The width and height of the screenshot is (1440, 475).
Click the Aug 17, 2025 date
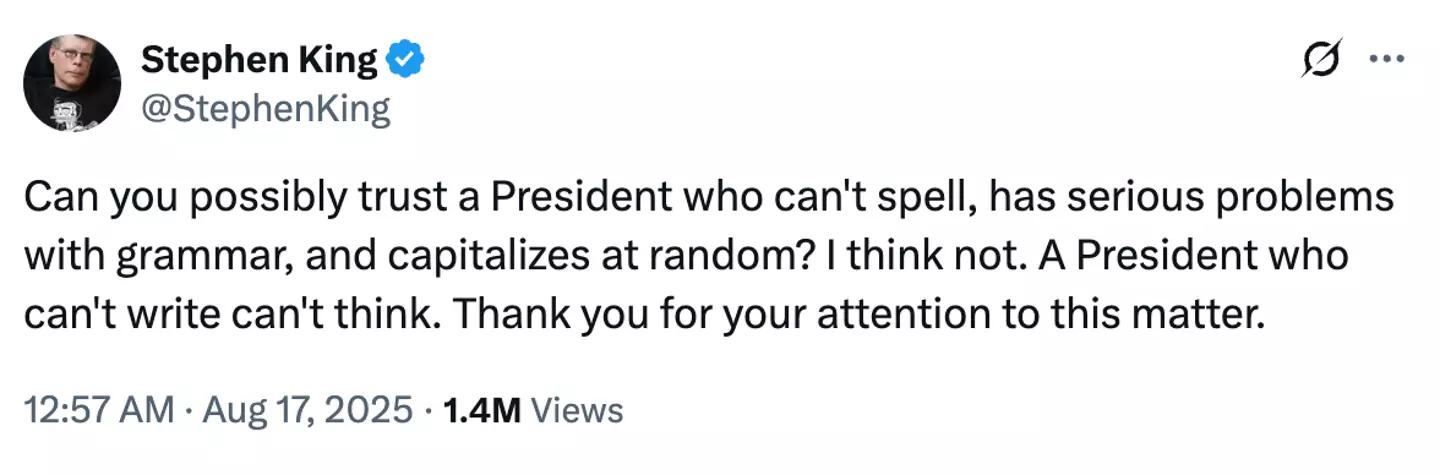307,410
